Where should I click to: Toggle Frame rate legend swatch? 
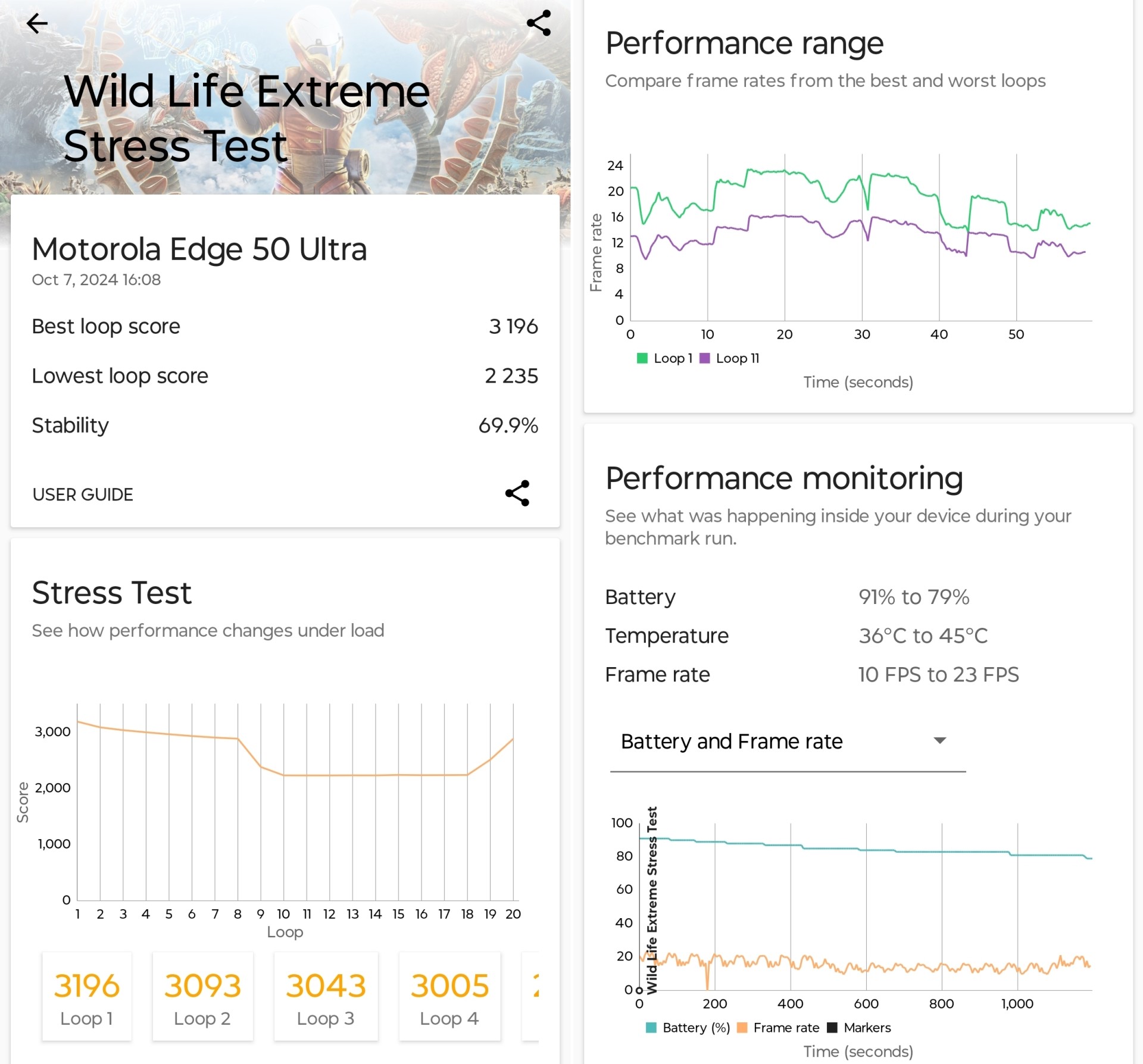[x=742, y=1028]
